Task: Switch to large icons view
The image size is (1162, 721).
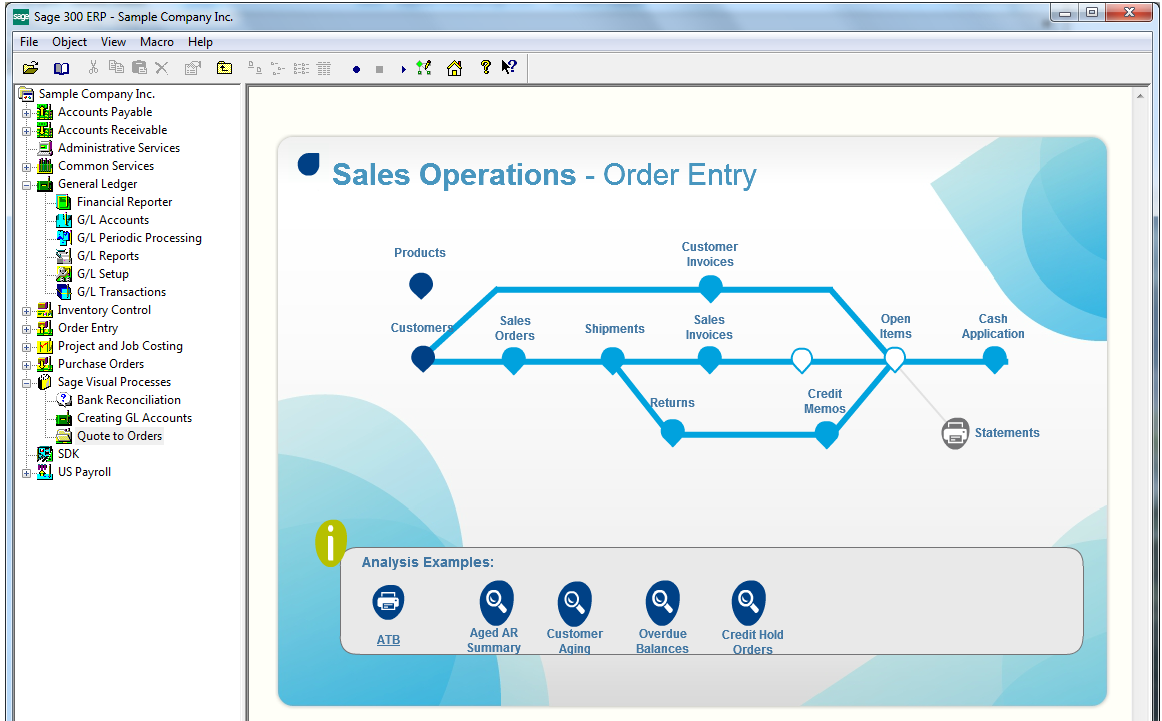Action: (x=255, y=68)
